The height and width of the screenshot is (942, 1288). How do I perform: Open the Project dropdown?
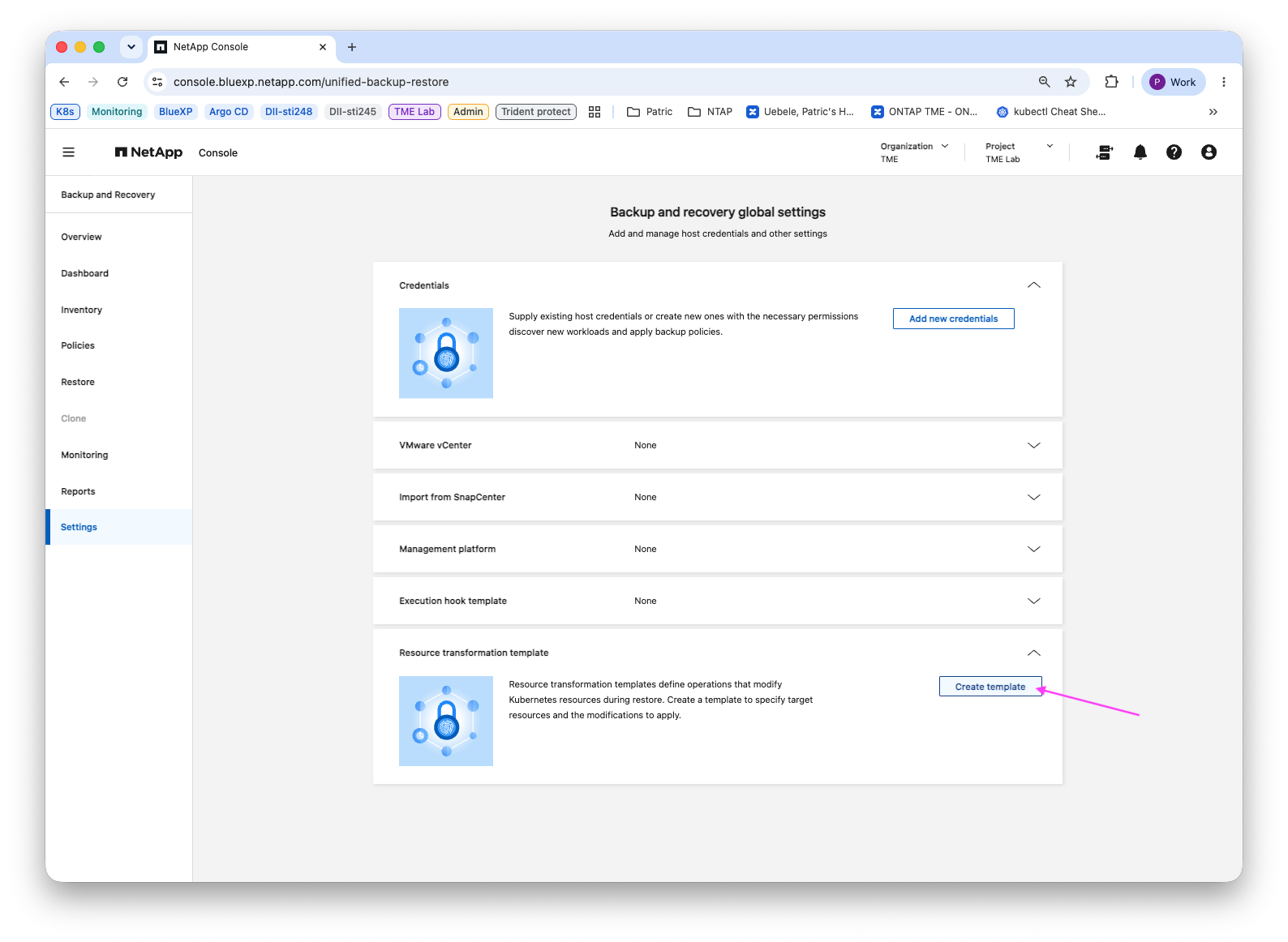1019,152
